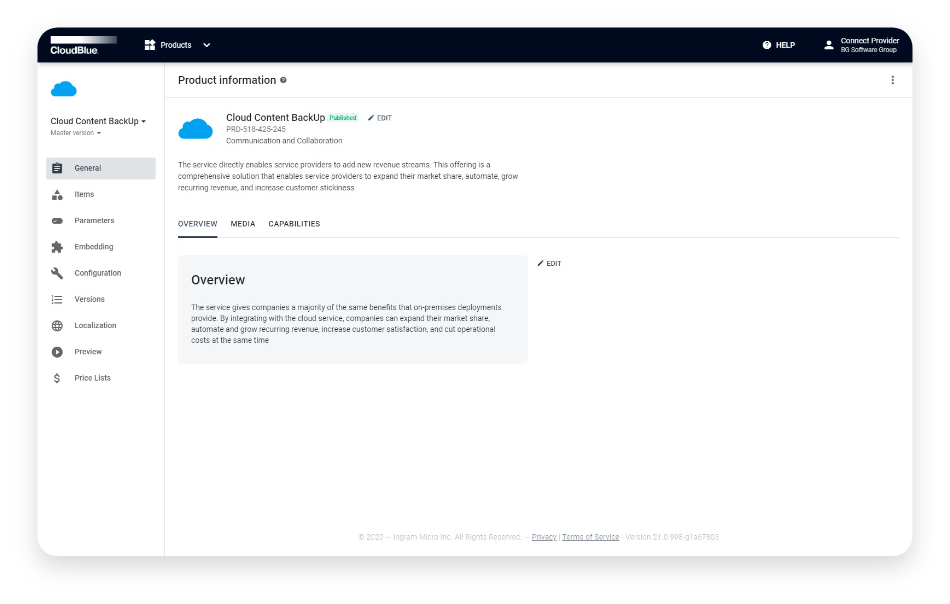The height and width of the screenshot is (604, 950).
Task: Open Localization in the sidebar
Action: click(x=95, y=325)
